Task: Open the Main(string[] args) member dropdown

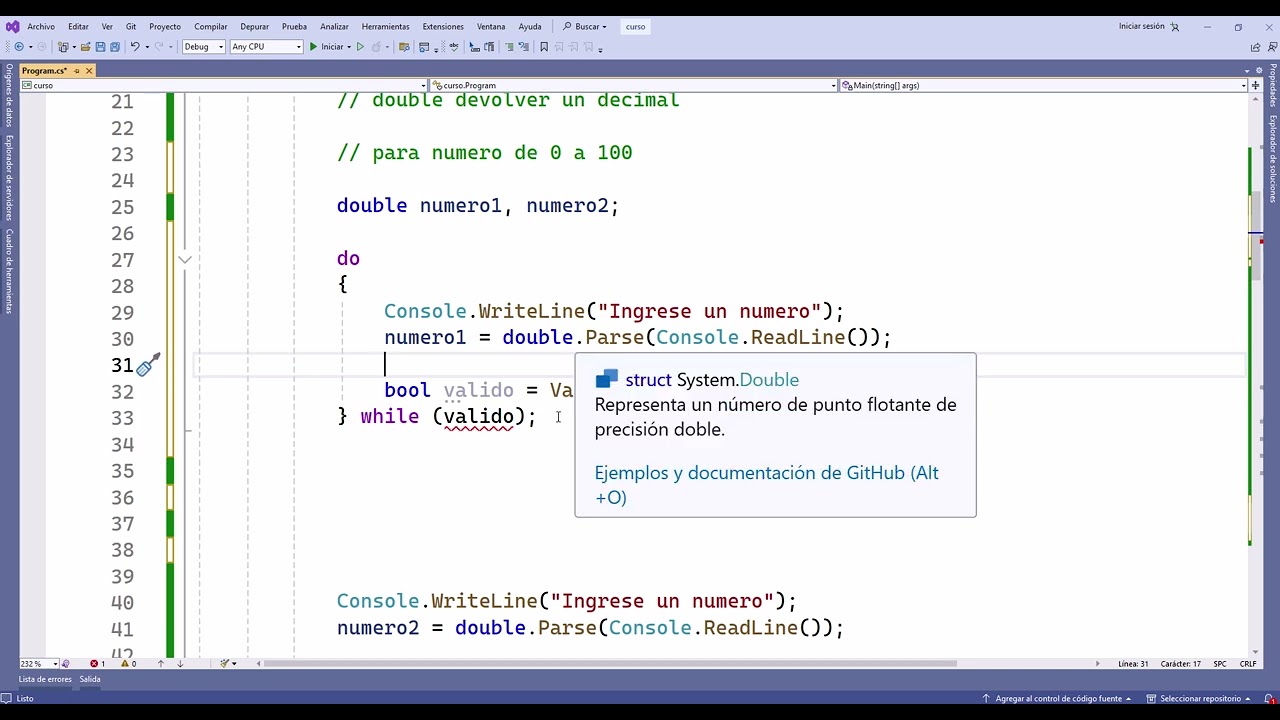Action: [x=1044, y=85]
